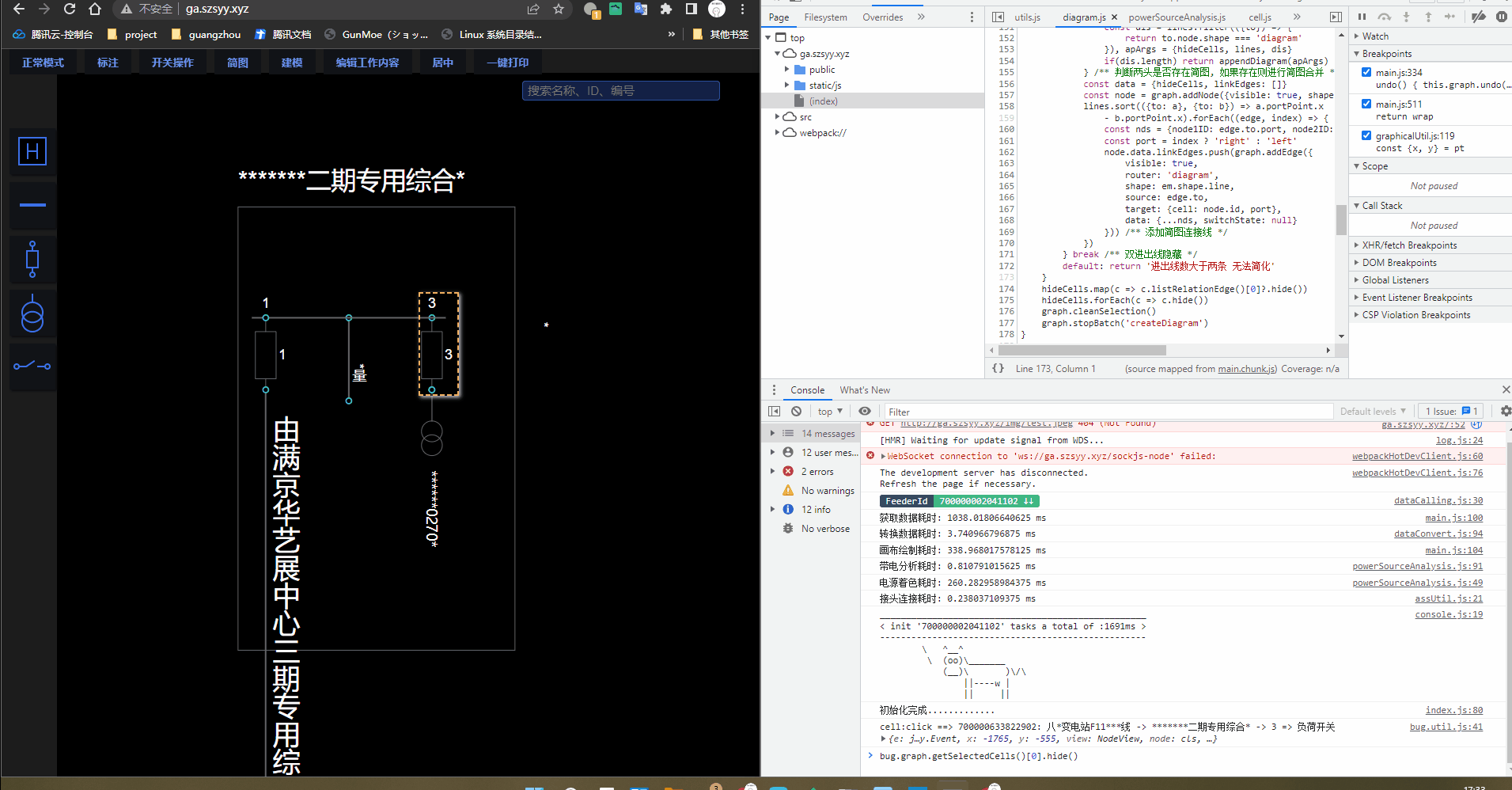Collapse the Scope section
The image size is (1512, 790).
tap(1358, 166)
